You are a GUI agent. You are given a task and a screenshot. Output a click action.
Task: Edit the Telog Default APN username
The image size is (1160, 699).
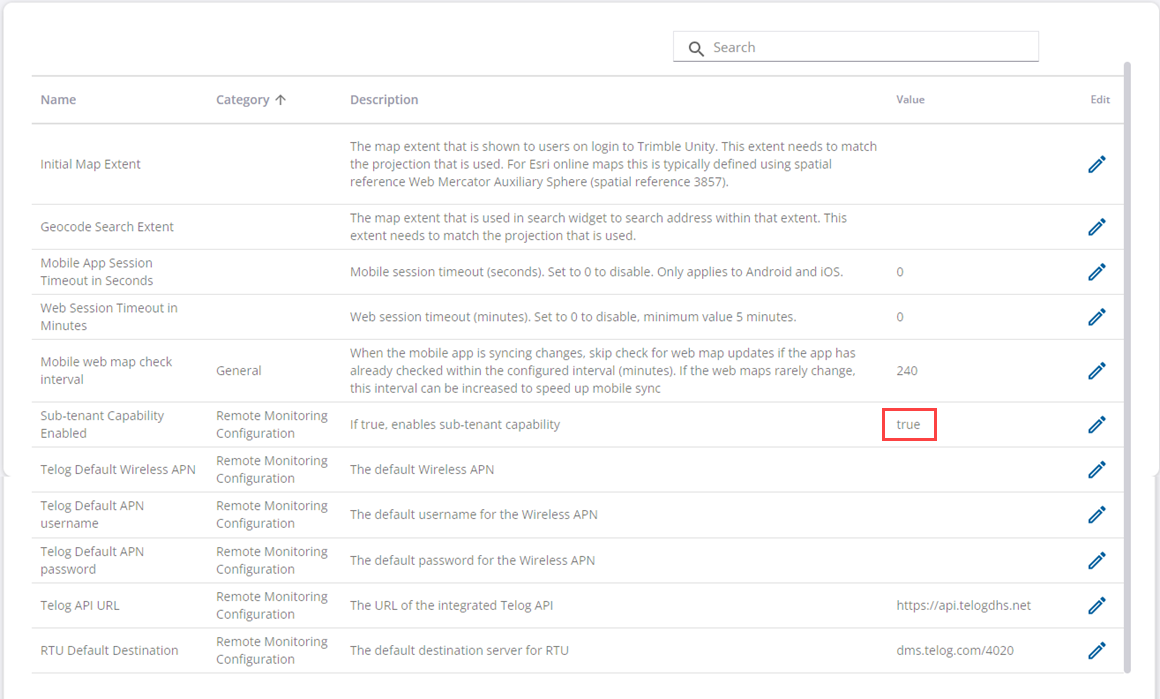pos(1097,515)
